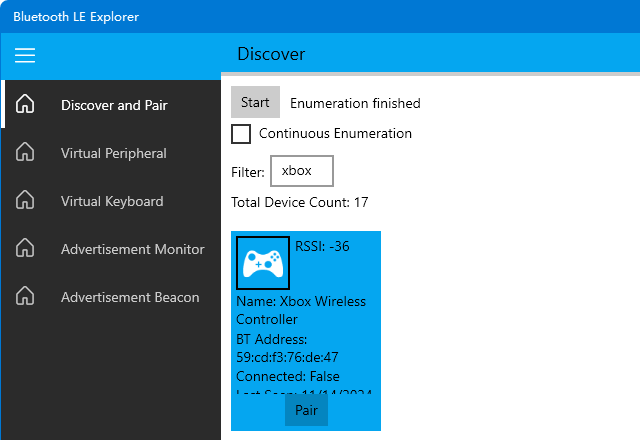The height and width of the screenshot is (440, 640).
Task: Click the Discover and Pair home icon
Action: 25,104
